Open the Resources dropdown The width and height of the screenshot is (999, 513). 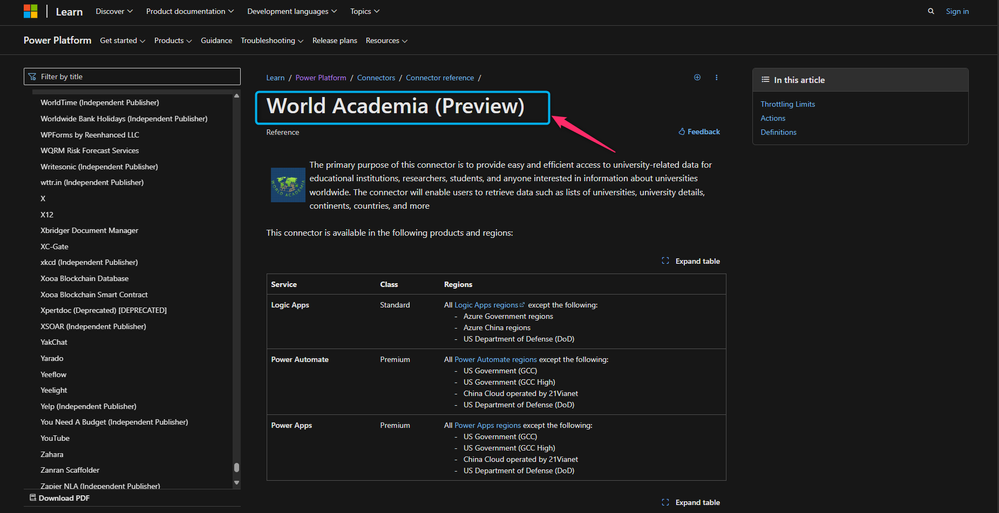[386, 41]
